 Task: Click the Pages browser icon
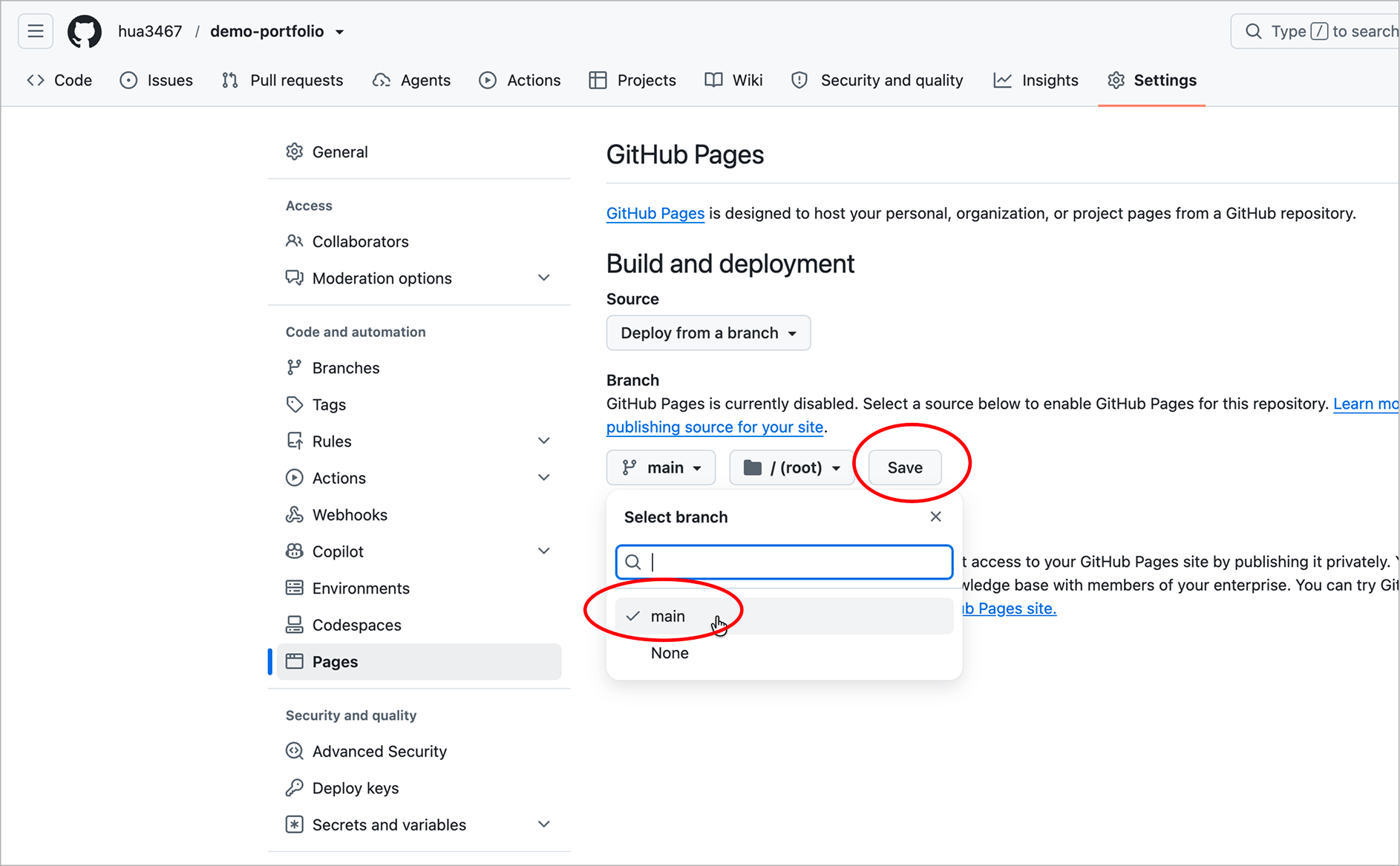[x=295, y=661]
